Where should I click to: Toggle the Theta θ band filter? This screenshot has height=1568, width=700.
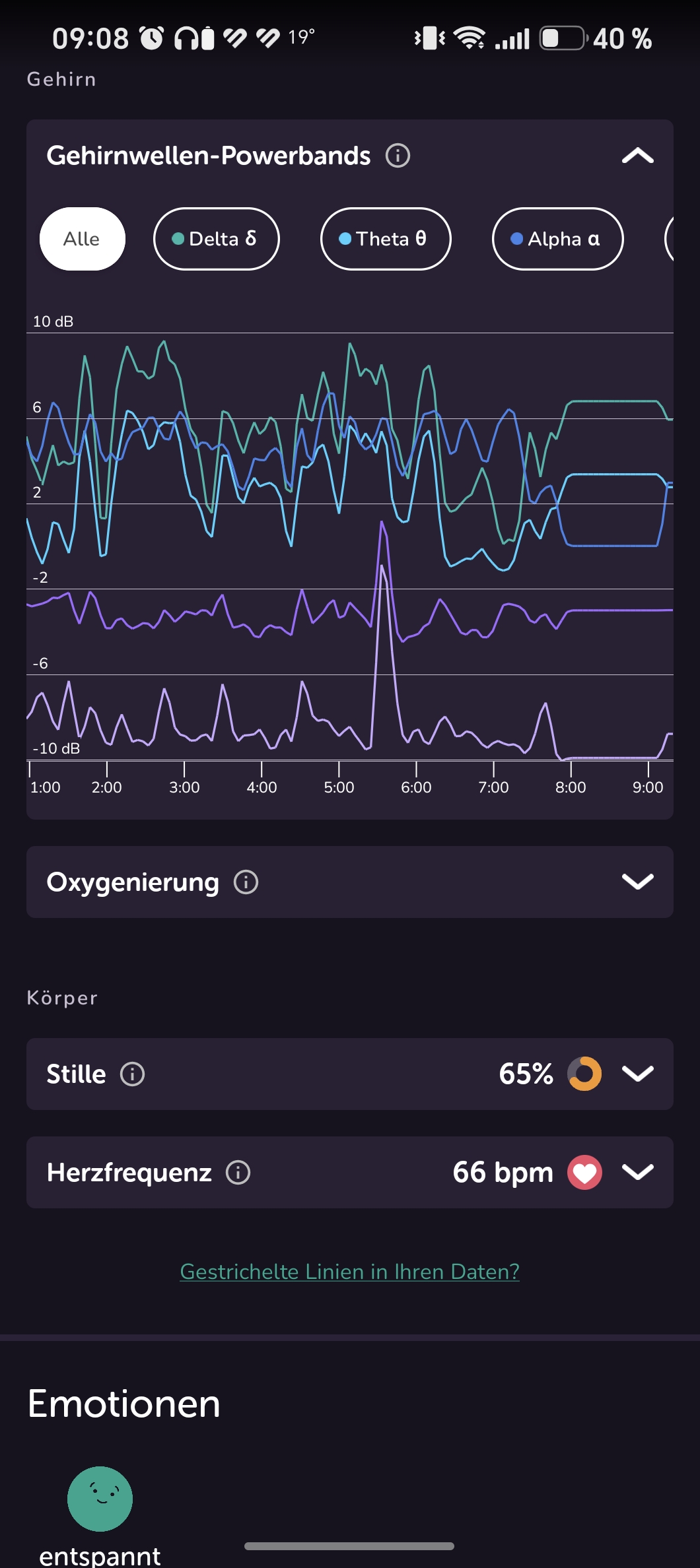(x=386, y=239)
